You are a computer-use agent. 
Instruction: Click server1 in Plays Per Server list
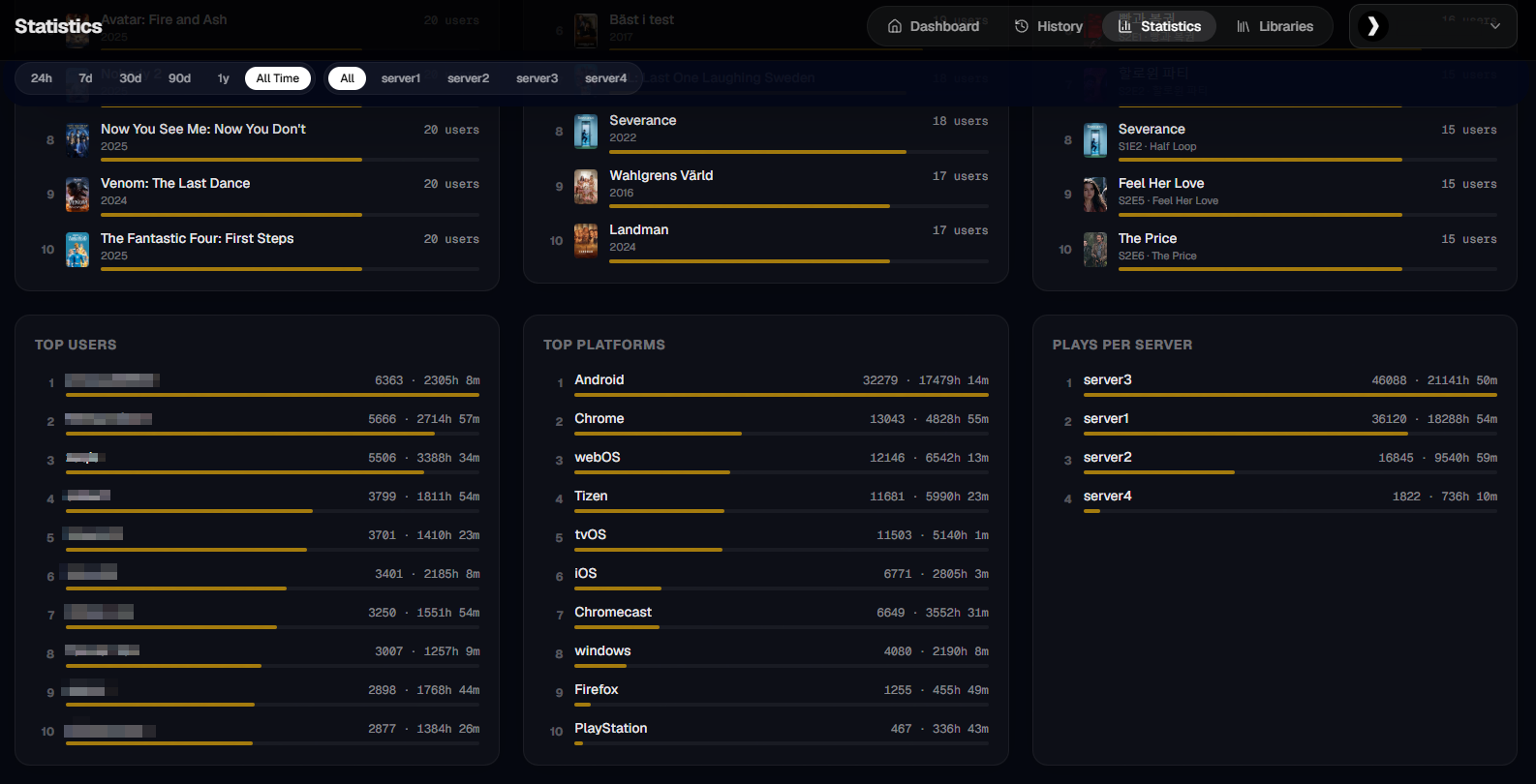pyautogui.click(x=1275, y=422)
